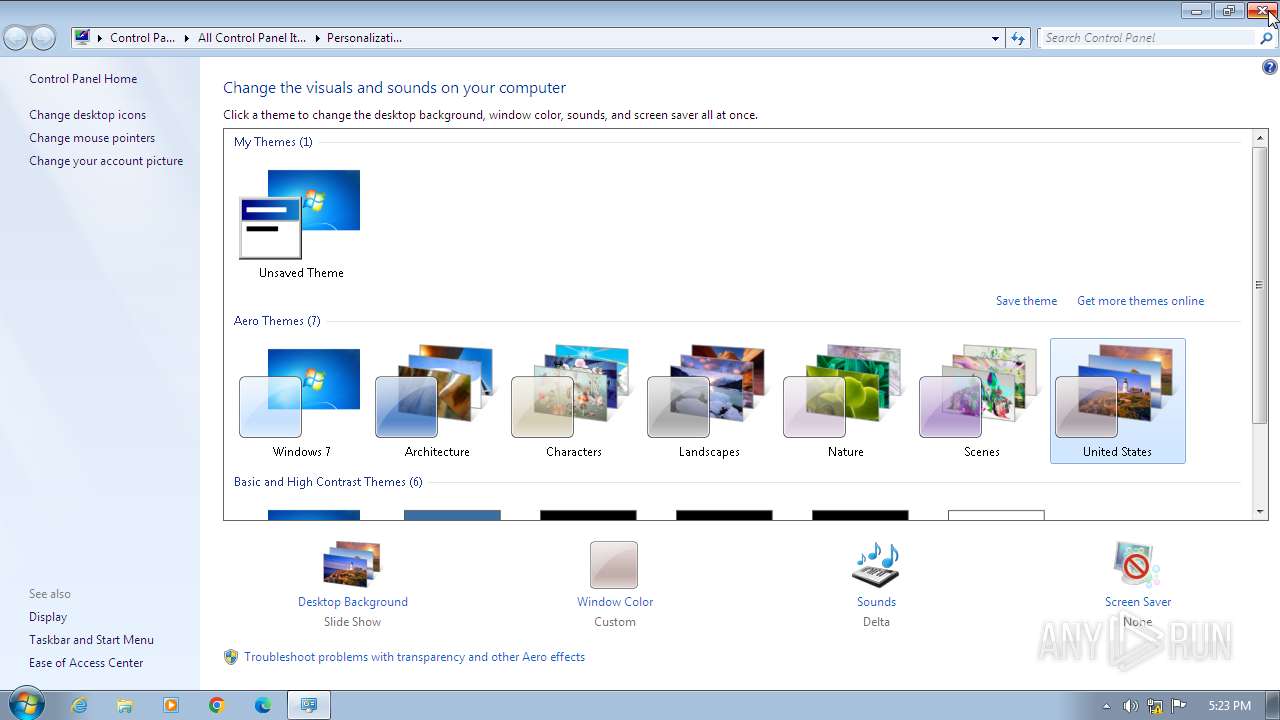Viewport: 1280px width, 720px height.
Task: Click the blue Help question mark icon
Action: pos(1269,68)
